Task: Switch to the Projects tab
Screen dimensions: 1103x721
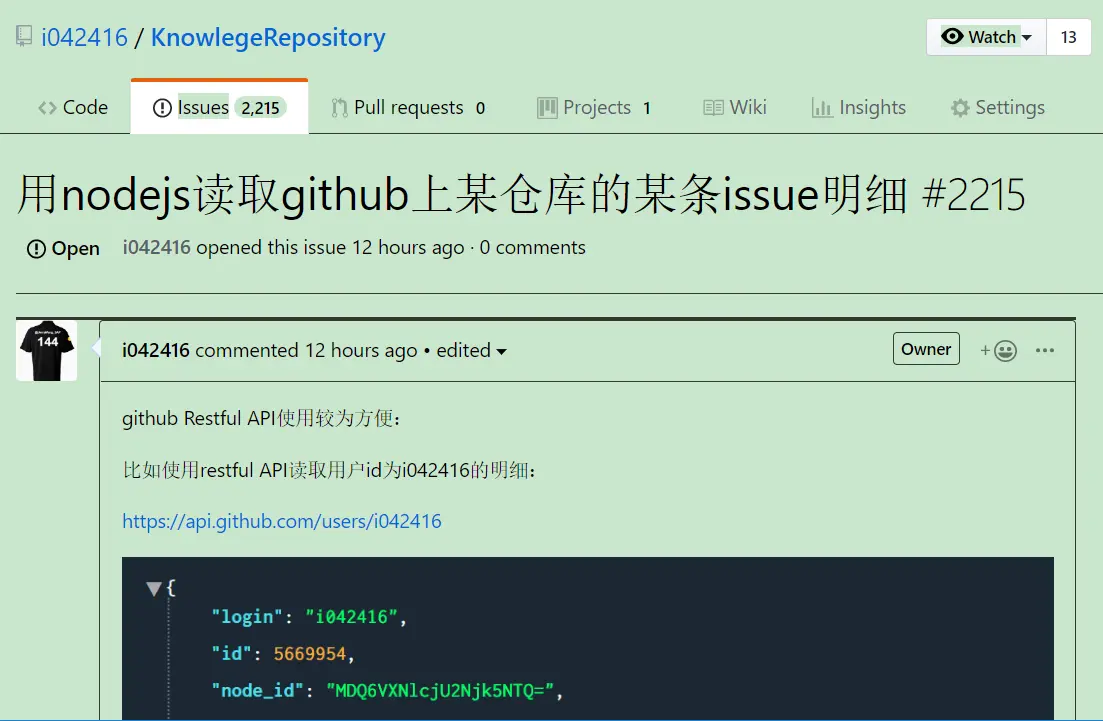Action: (x=595, y=108)
